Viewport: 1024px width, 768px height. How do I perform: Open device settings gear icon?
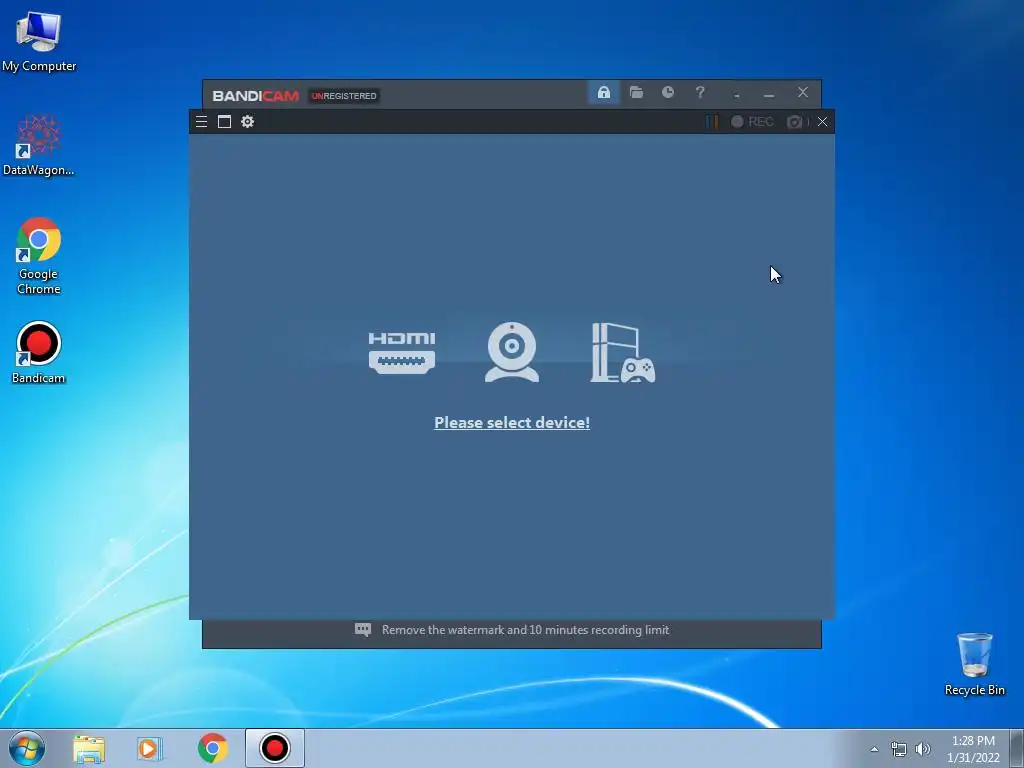coord(248,121)
